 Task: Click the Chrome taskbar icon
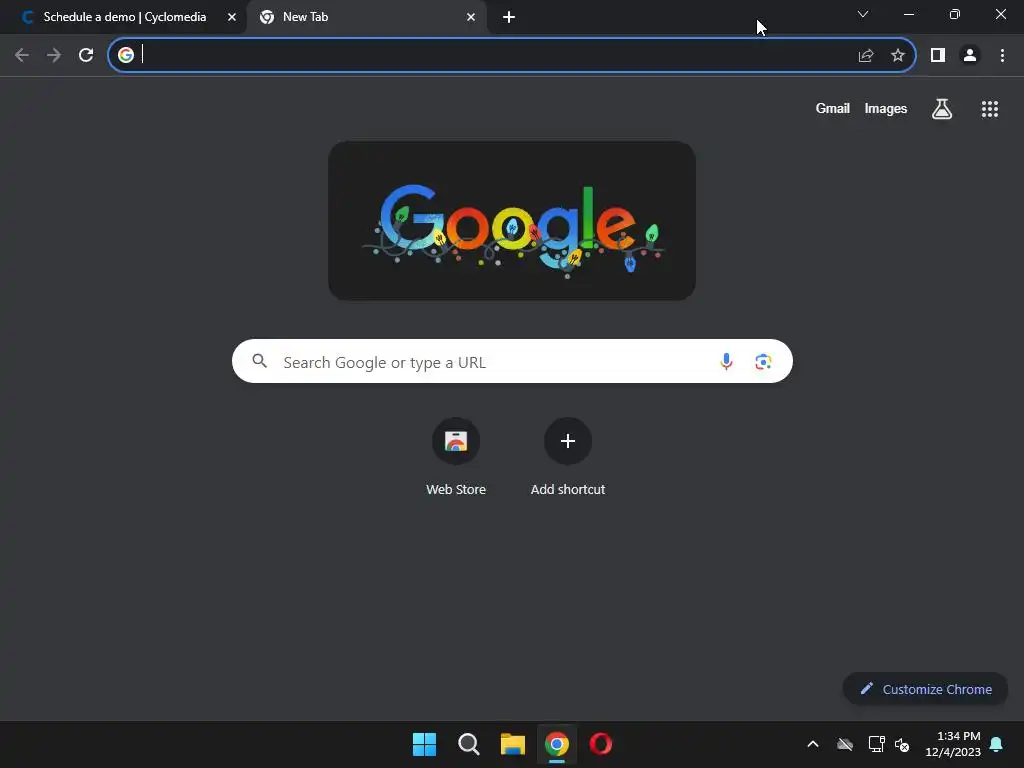point(557,744)
